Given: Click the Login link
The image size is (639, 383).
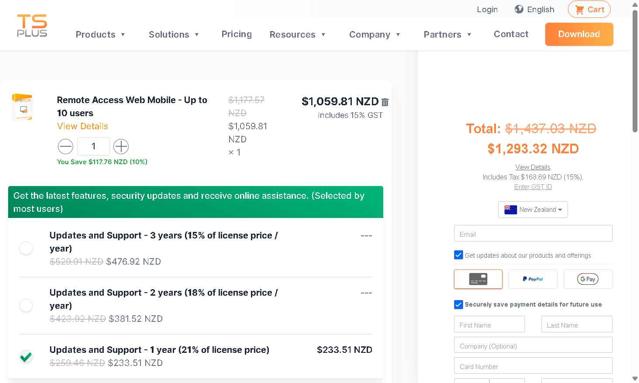Looking at the screenshot, I should coord(487,9).
